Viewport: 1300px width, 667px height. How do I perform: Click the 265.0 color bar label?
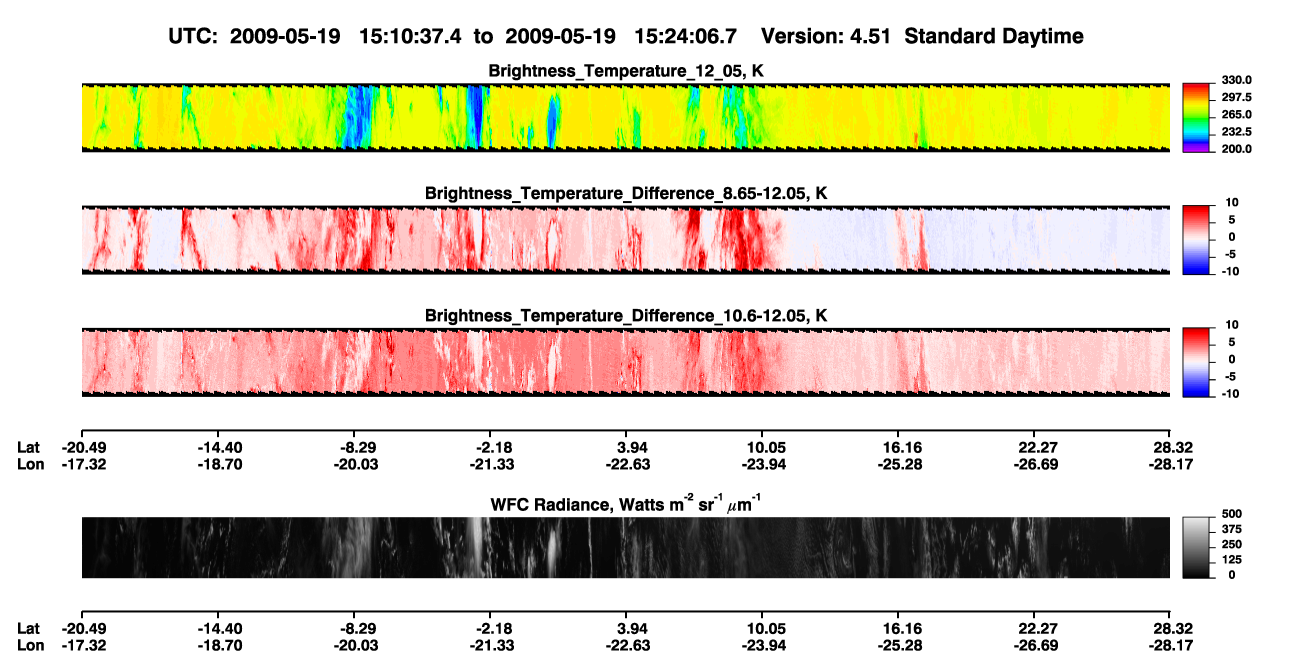tap(1237, 114)
